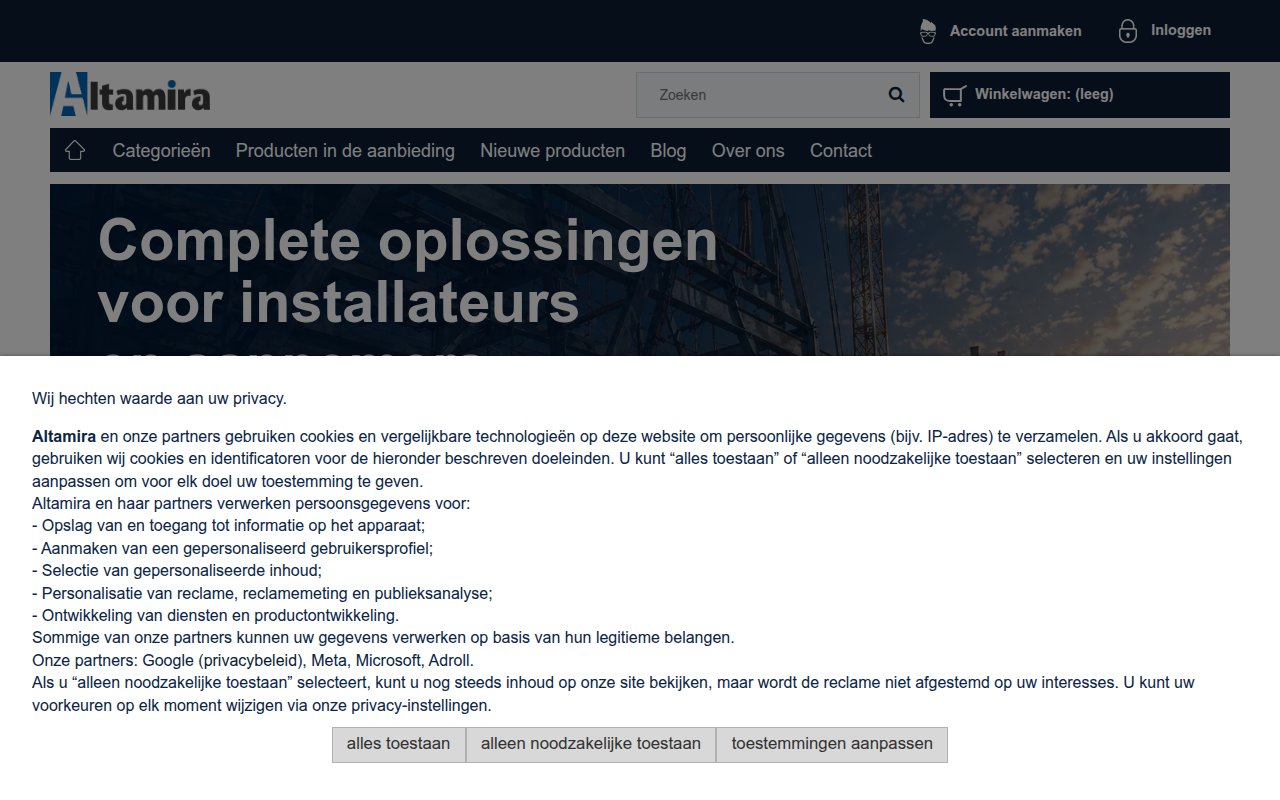
Task: Open the Altamira logo homepage link
Action: 130,94
